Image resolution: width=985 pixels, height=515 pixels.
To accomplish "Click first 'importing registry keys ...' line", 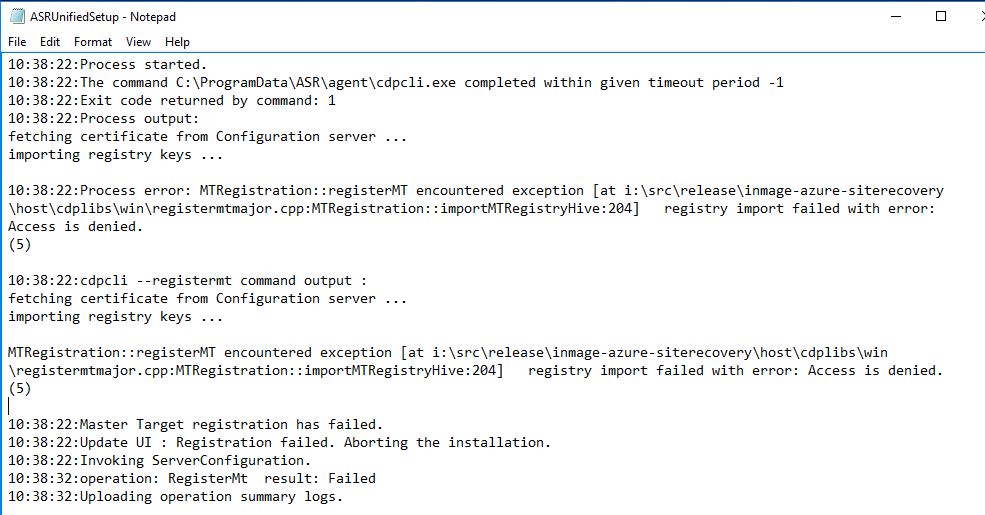I will click(x=116, y=154).
